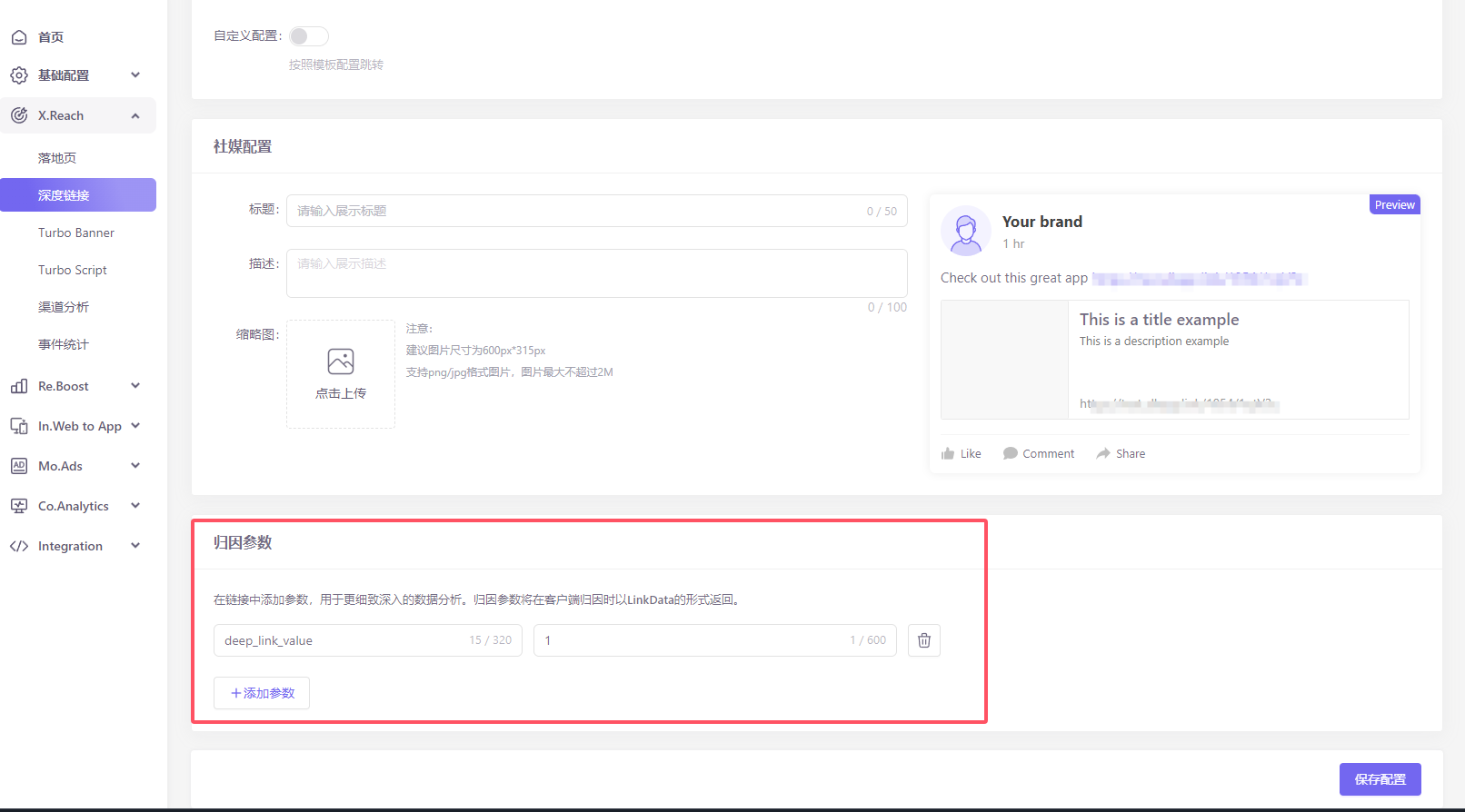The image size is (1465, 812).
Task: Delete the deep_link_value parameter with trash icon
Action: 923,640
